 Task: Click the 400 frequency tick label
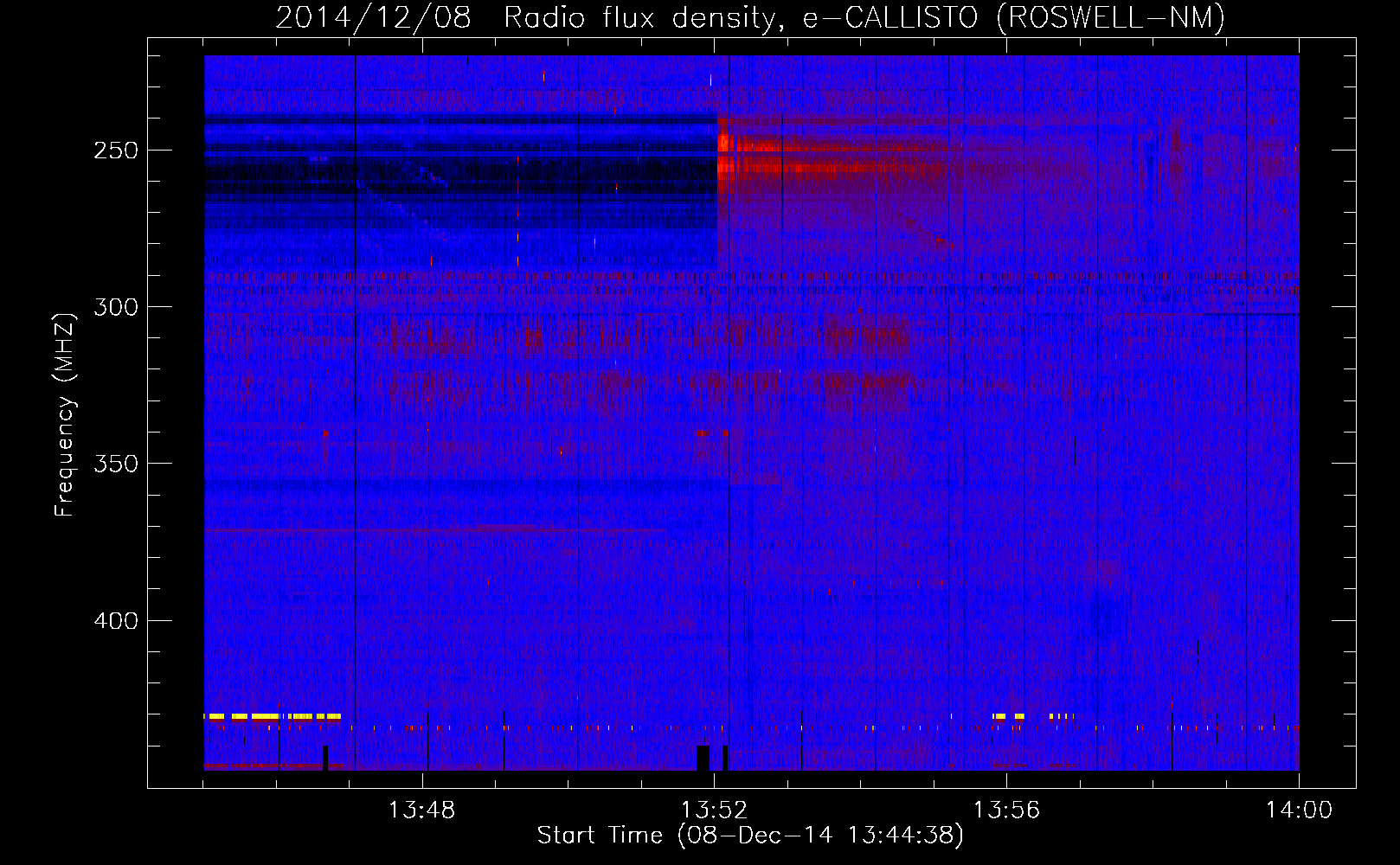116,621
